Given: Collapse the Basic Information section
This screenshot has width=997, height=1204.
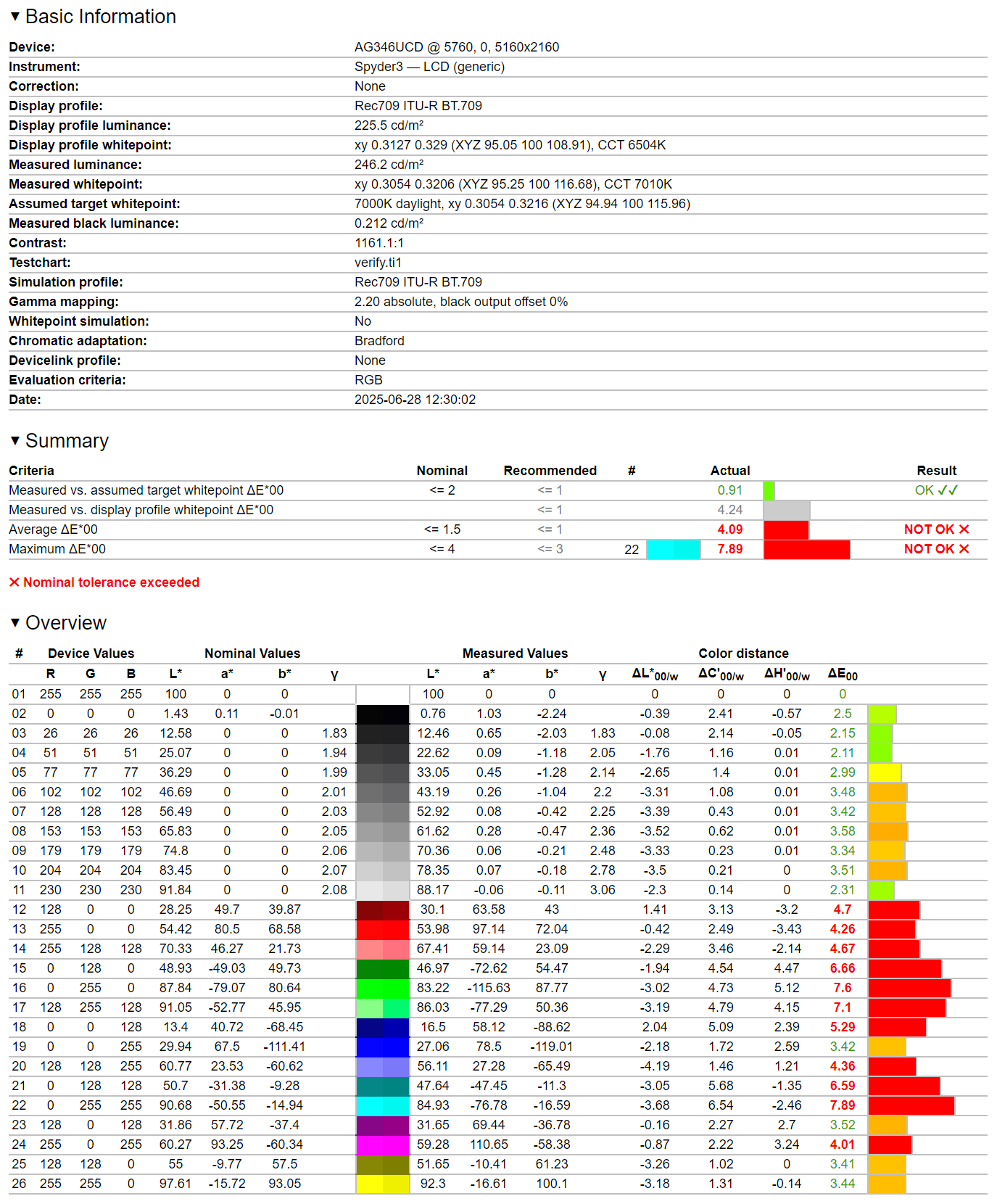Looking at the screenshot, I should point(15,16).
